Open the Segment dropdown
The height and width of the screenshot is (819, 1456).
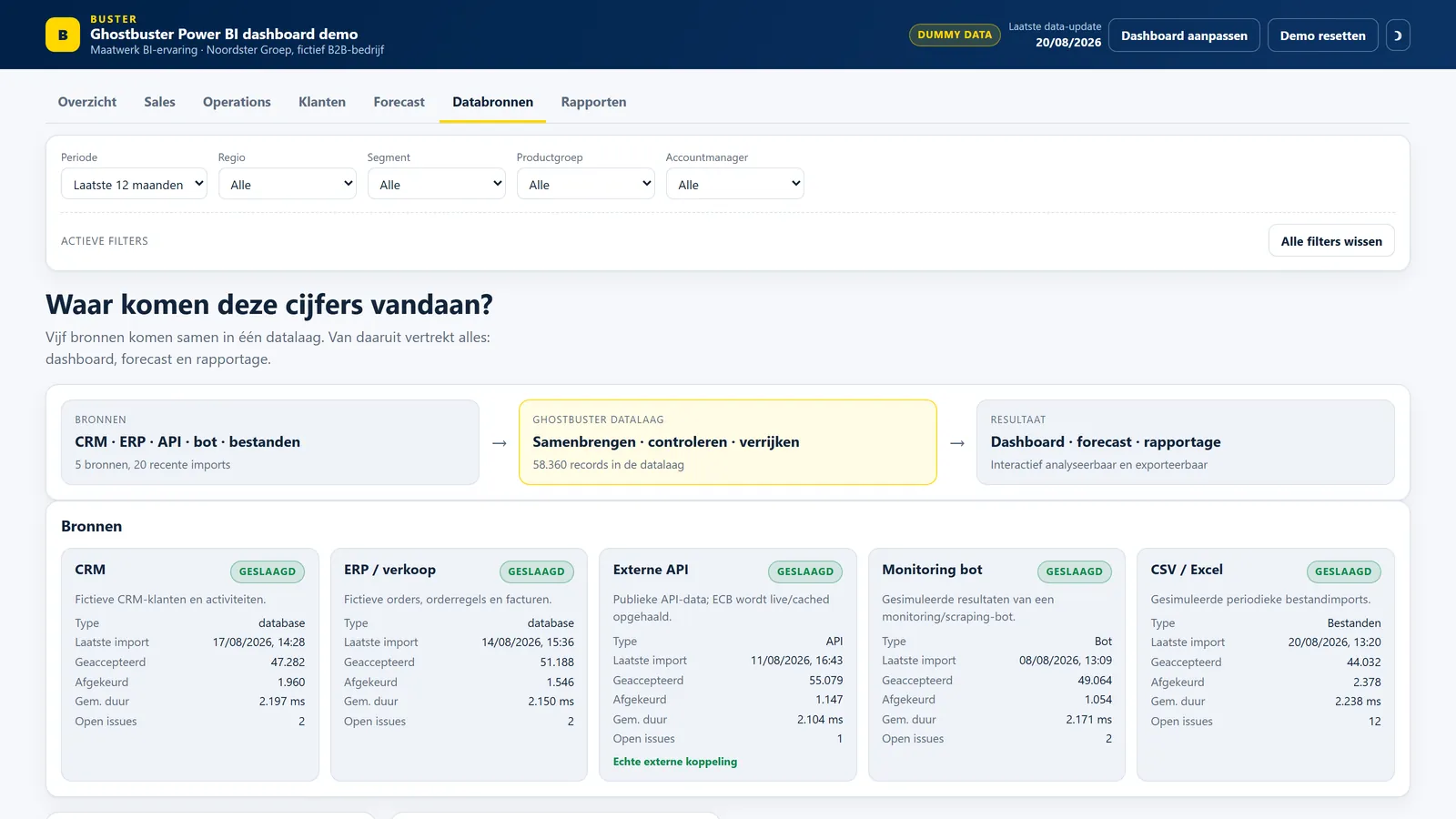437,184
